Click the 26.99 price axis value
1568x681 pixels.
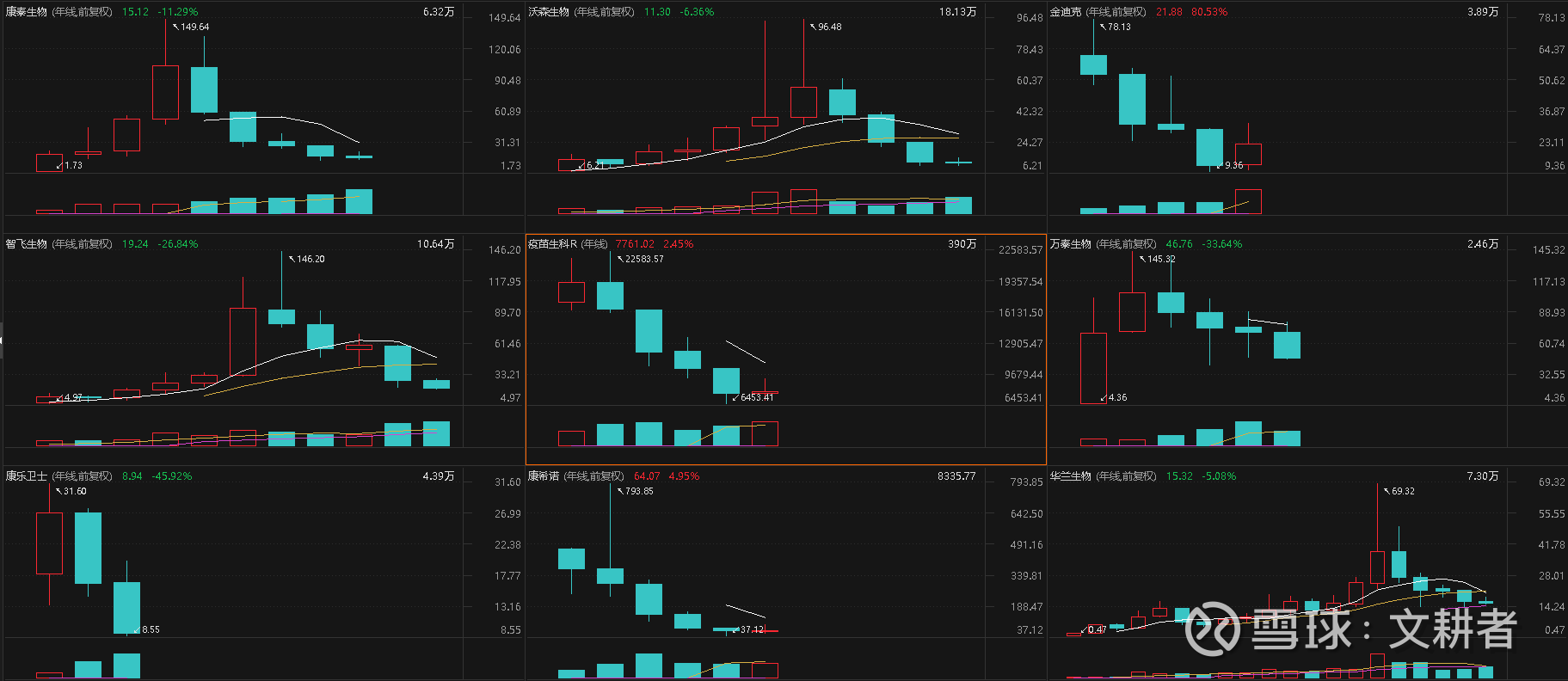pyautogui.click(x=507, y=514)
